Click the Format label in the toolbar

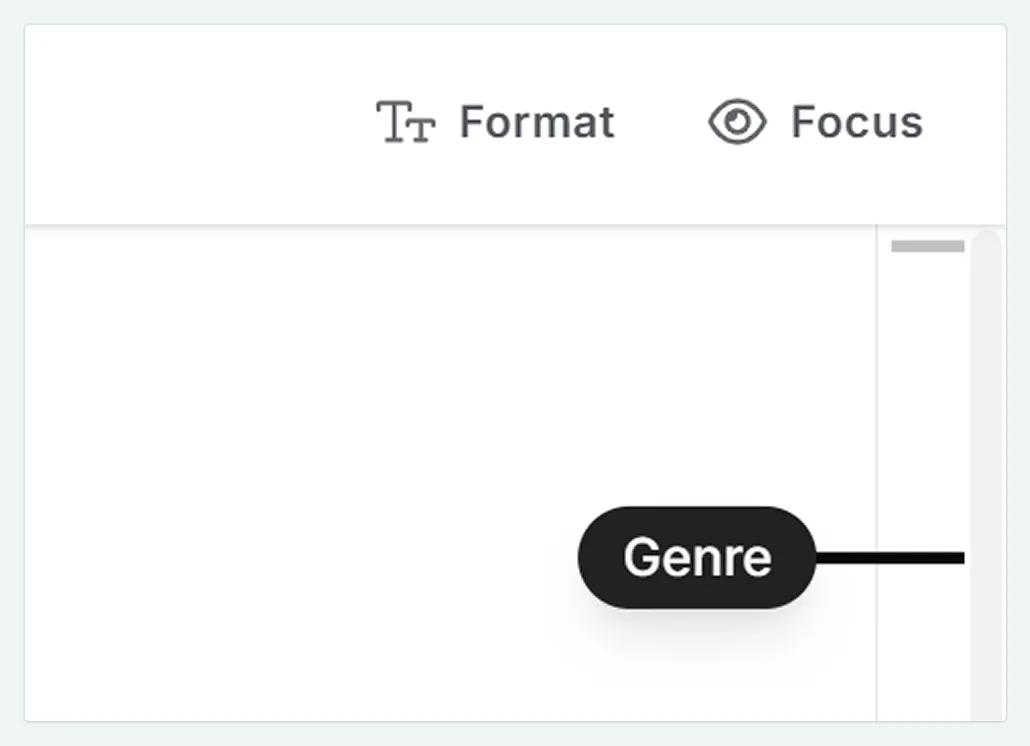point(537,122)
